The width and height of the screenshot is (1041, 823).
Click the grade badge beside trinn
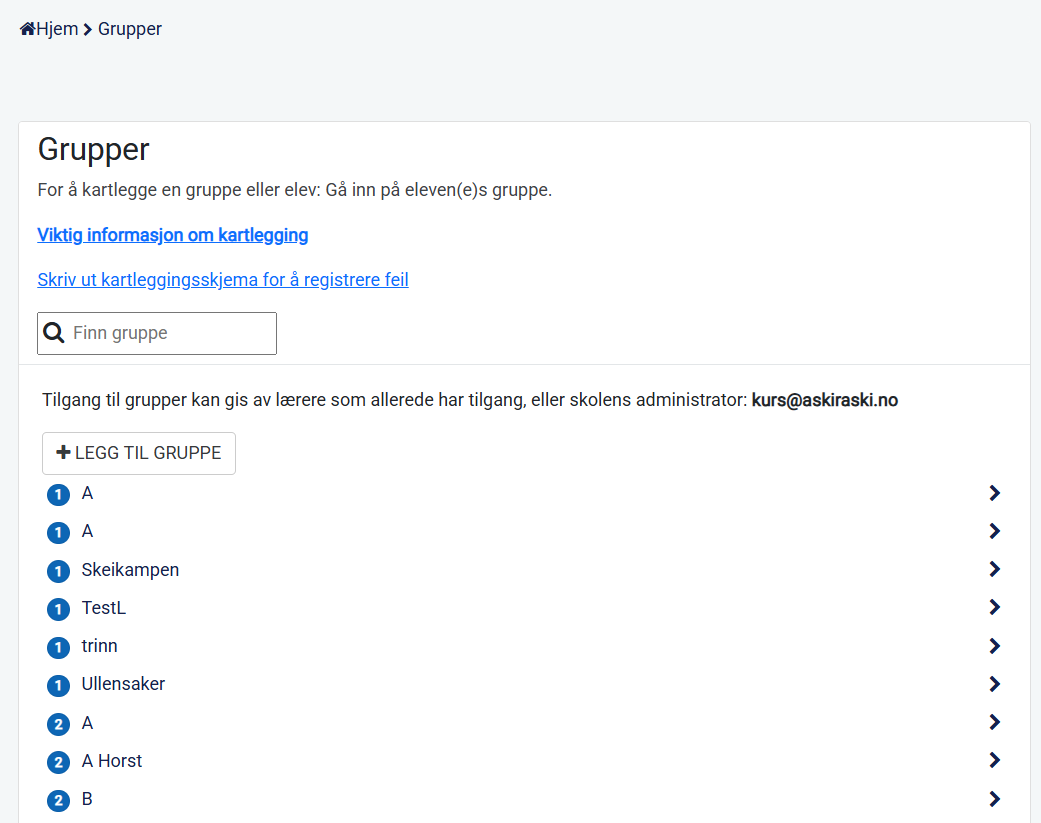58,647
